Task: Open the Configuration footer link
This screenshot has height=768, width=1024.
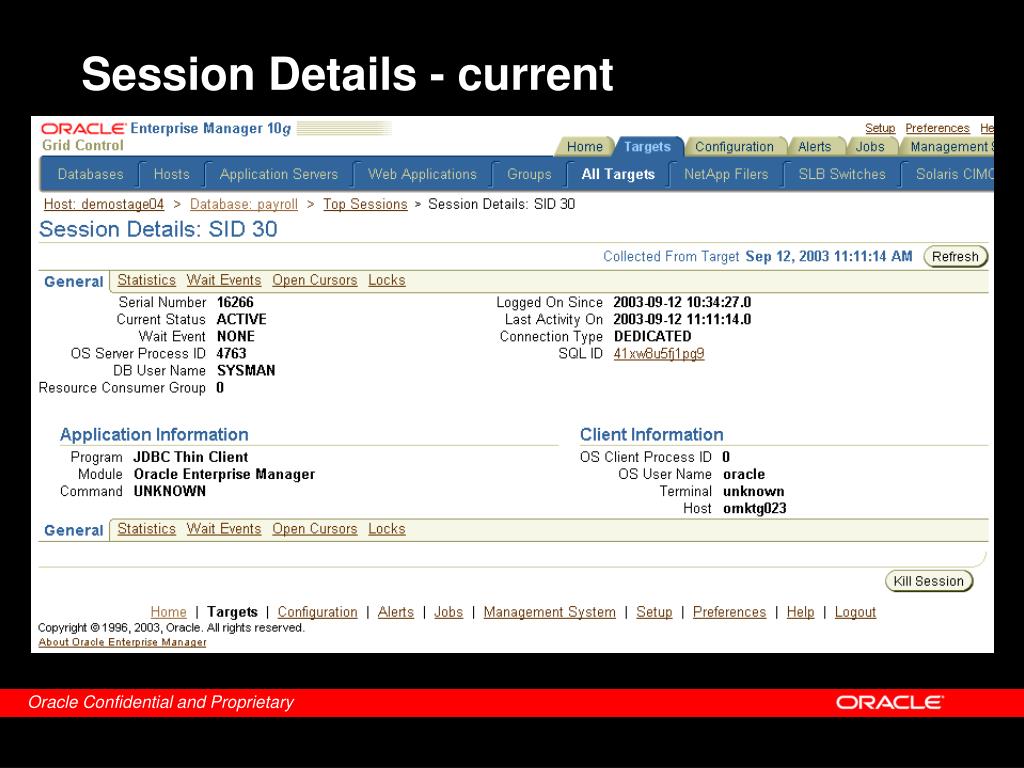Action: pyautogui.click(x=317, y=612)
